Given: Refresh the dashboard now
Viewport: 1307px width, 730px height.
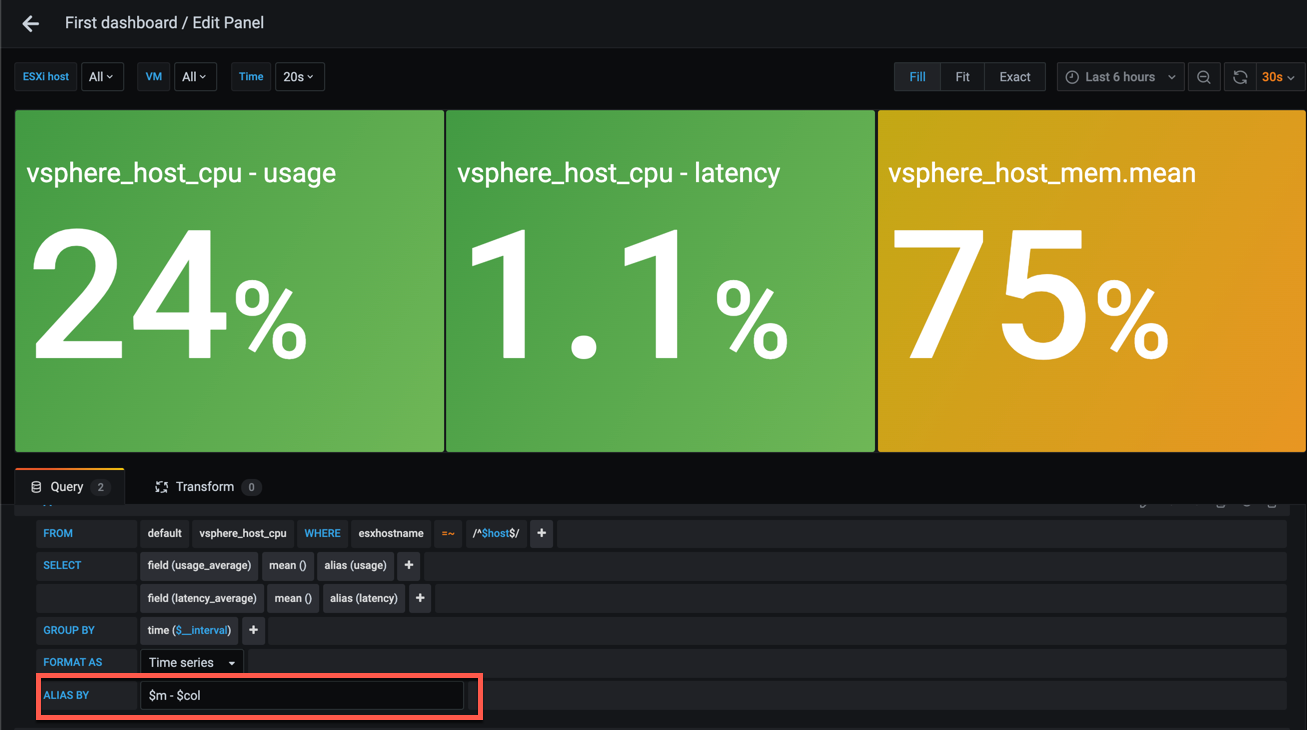Looking at the screenshot, I should tap(1240, 77).
